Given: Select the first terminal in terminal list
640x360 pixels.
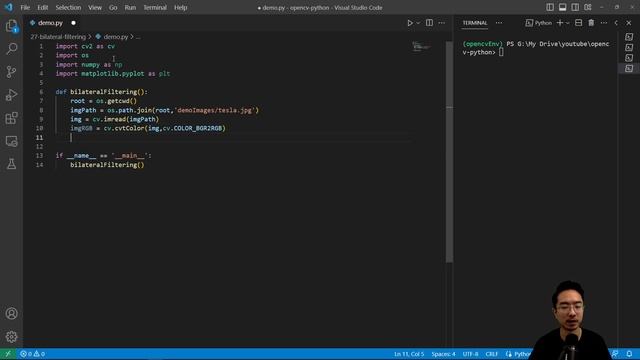Looking at the screenshot, I should (629, 37).
